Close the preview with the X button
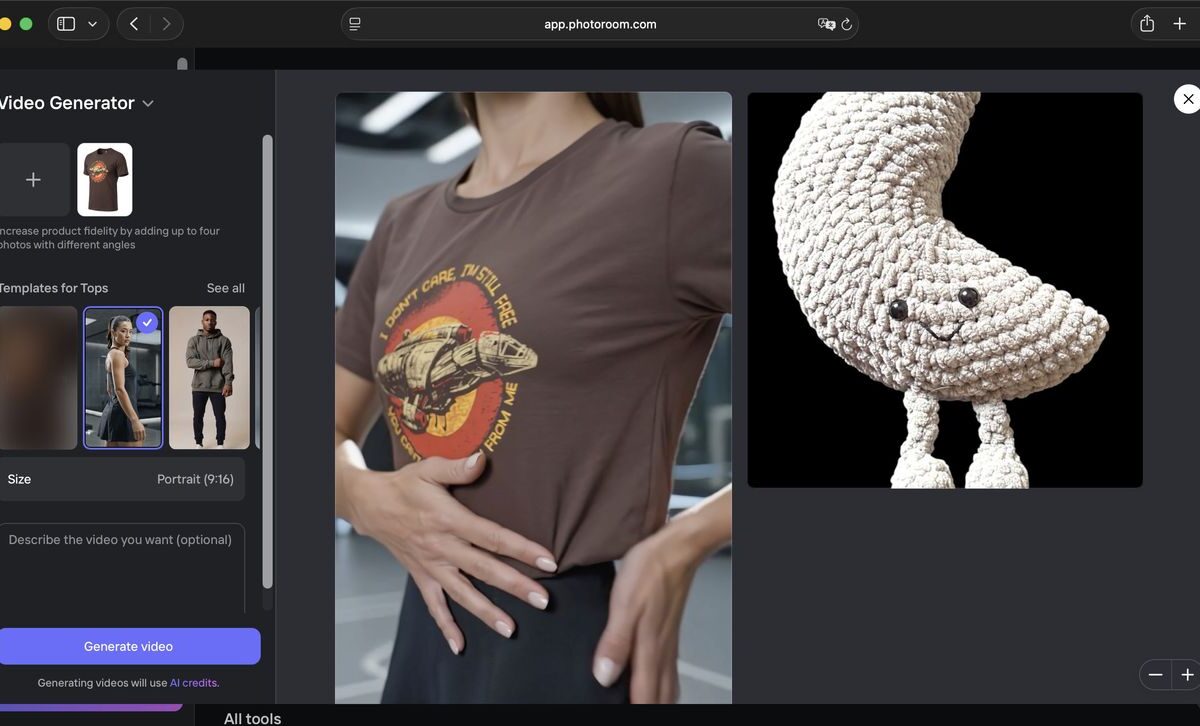This screenshot has height=726, width=1200. click(1188, 99)
